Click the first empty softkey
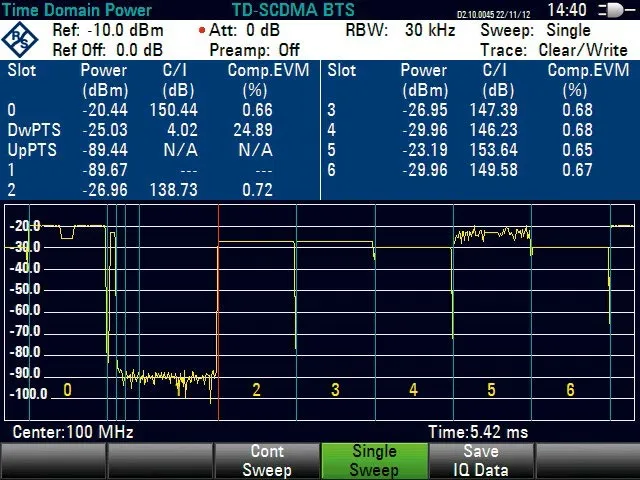 coord(53,461)
